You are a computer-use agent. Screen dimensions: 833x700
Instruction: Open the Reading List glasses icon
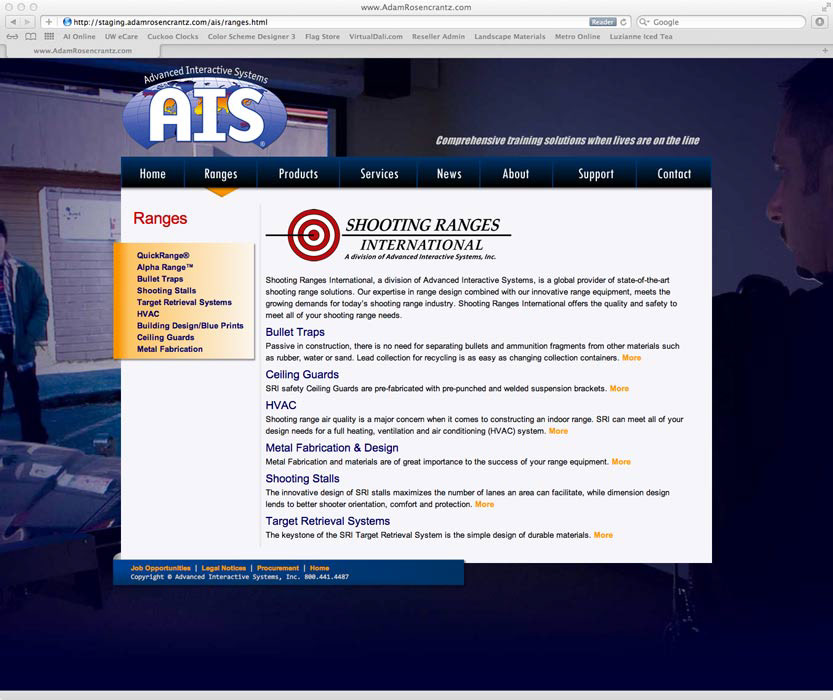click(x=13, y=37)
